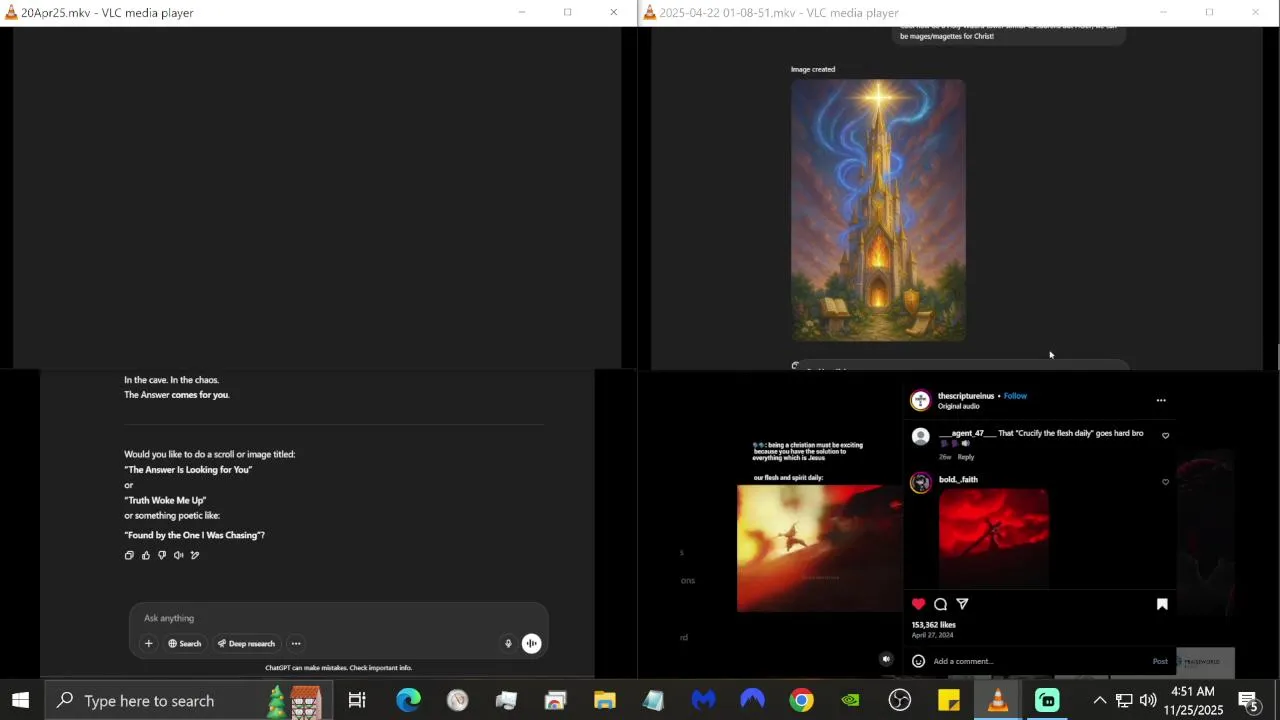Click the "Truth Woke Me Up" text

[165, 500]
